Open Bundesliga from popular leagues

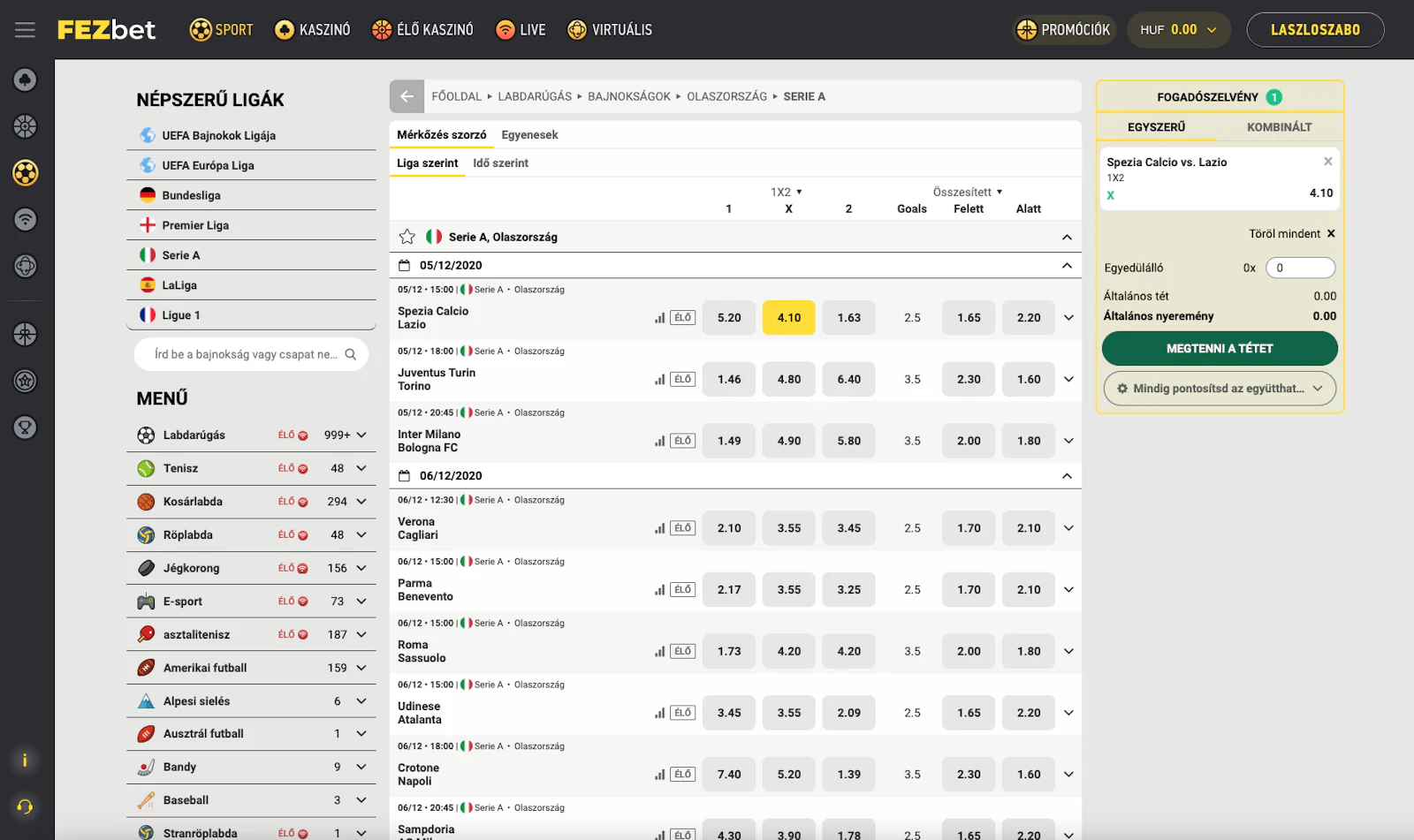pyautogui.click(x=191, y=195)
